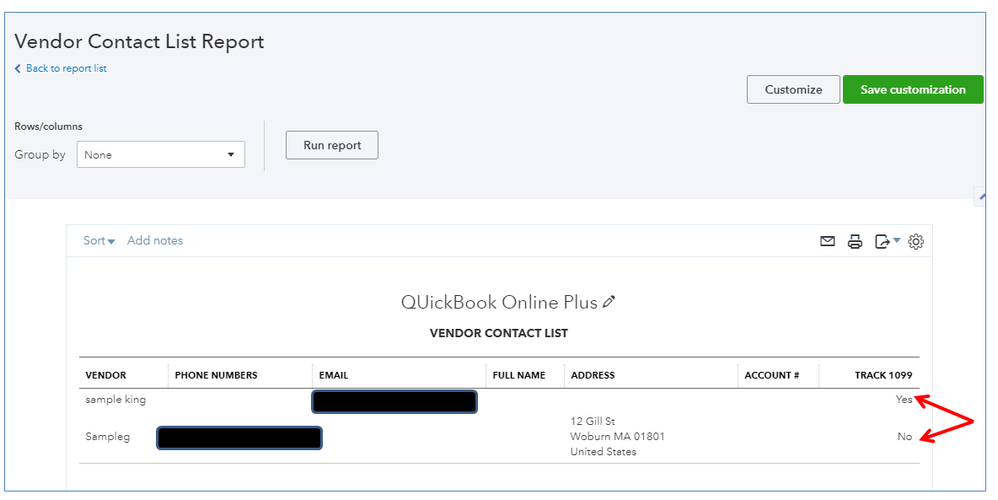Collapse the header panel using the small arrow
Viewport: 998px width, 500px height.
(980, 197)
